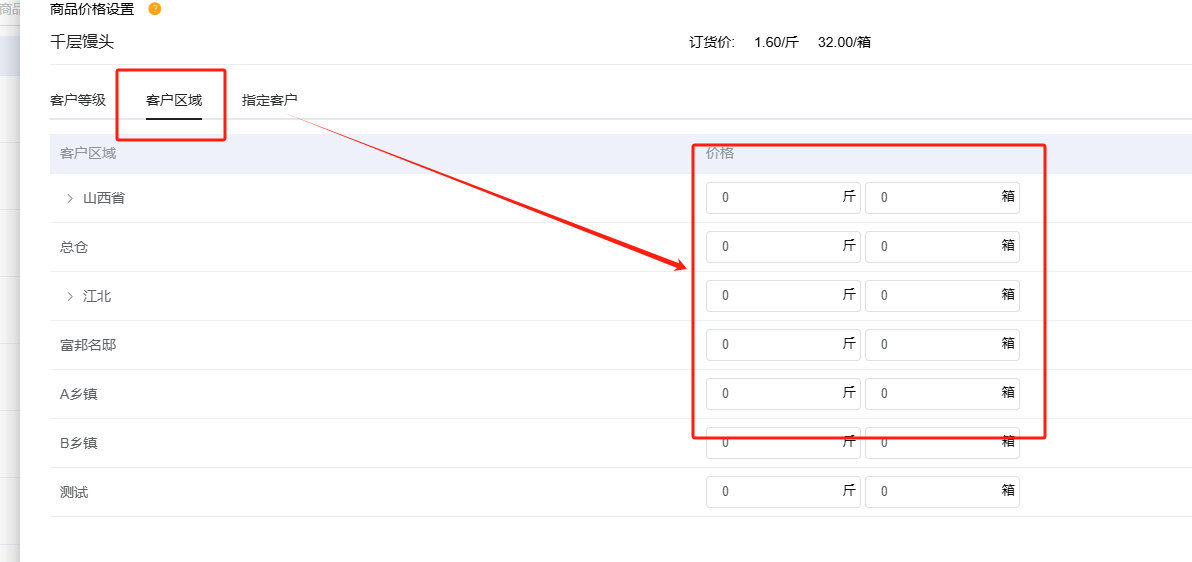Expand the 江北 region row
Viewport: 1192px width, 562px height.
pos(70,296)
